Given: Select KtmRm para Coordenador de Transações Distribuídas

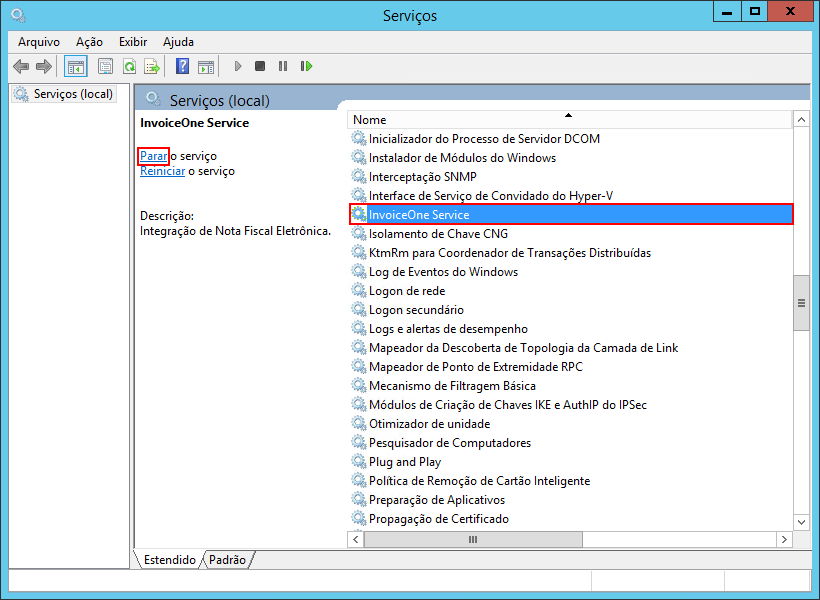Looking at the screenshot, I should tap(510, 253).
